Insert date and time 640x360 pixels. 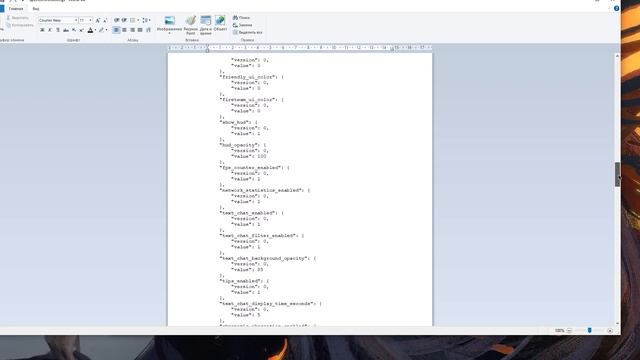[206, 25]
